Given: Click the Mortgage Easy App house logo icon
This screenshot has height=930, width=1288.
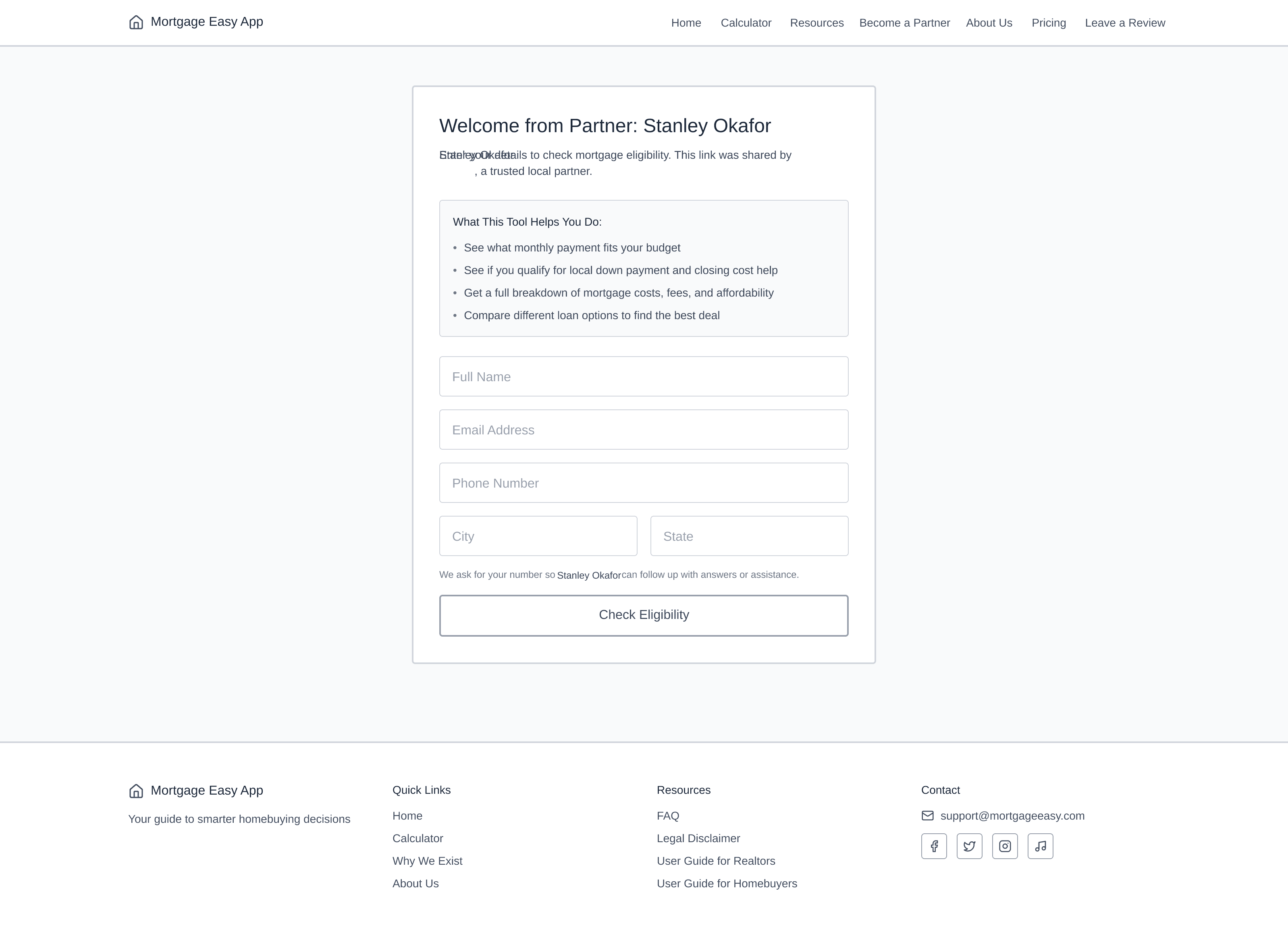Looking at the screenshot, I should 136,22.
